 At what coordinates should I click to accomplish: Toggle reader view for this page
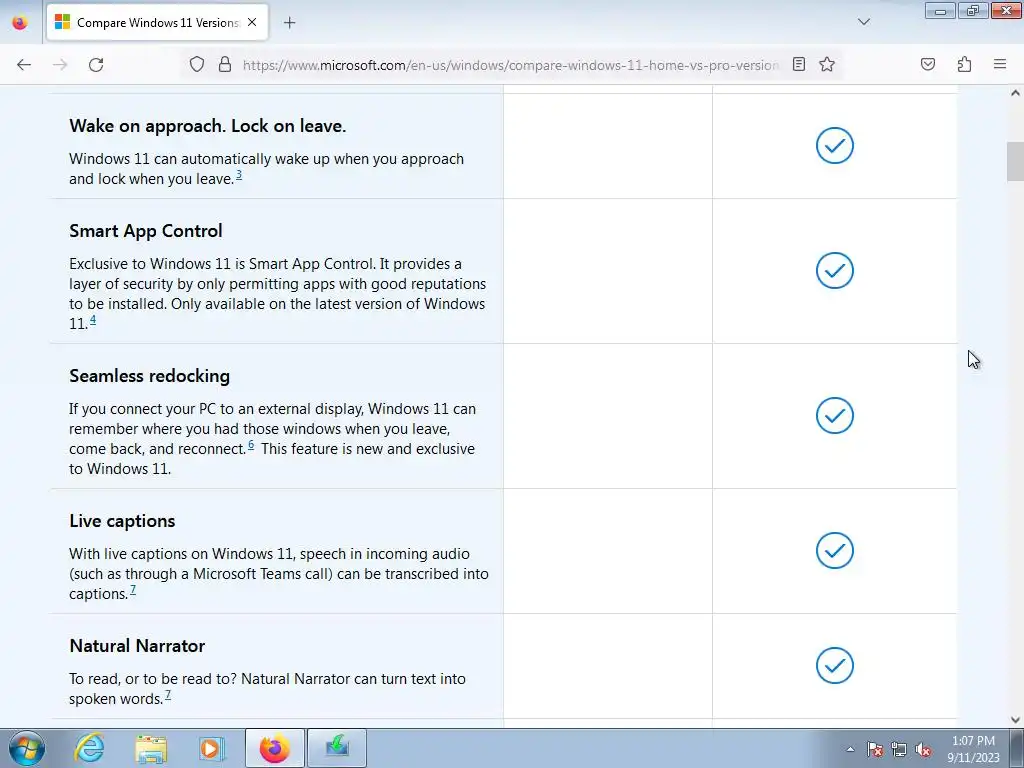(x=799, y=64)
